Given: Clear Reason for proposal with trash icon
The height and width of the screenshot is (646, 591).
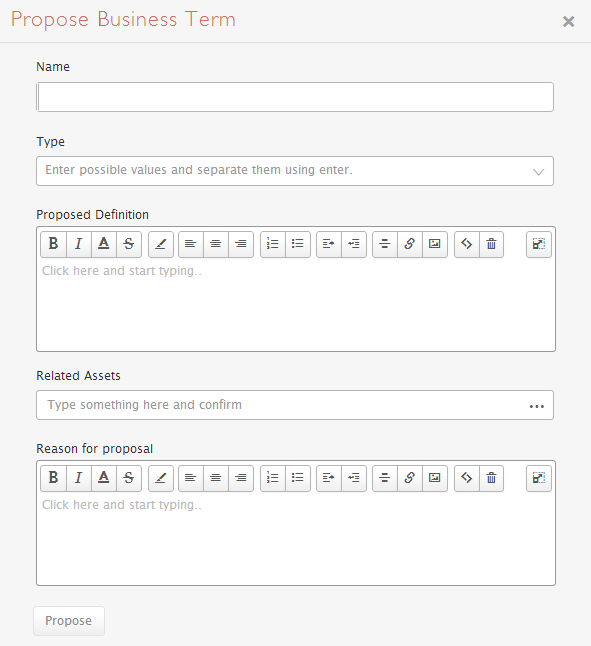Looking at the screenshot, I should (491, 478).
